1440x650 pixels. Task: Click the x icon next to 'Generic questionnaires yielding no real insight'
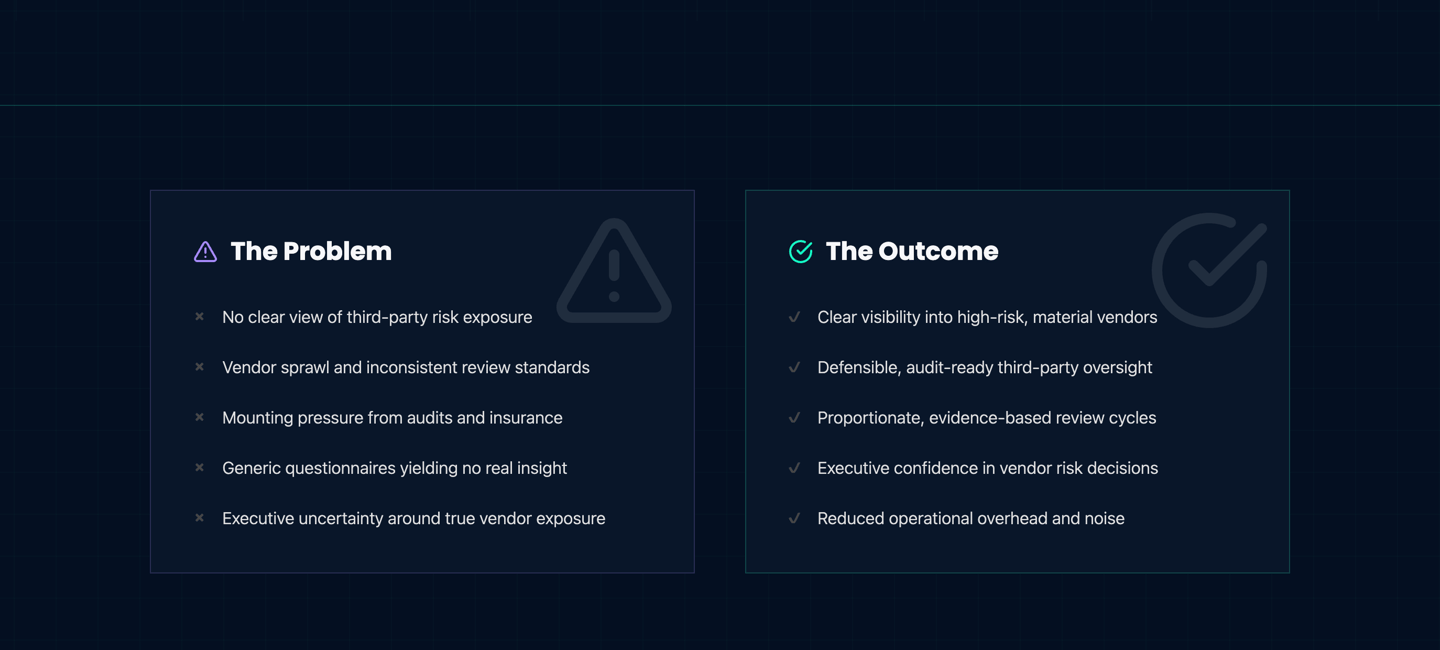199,468
